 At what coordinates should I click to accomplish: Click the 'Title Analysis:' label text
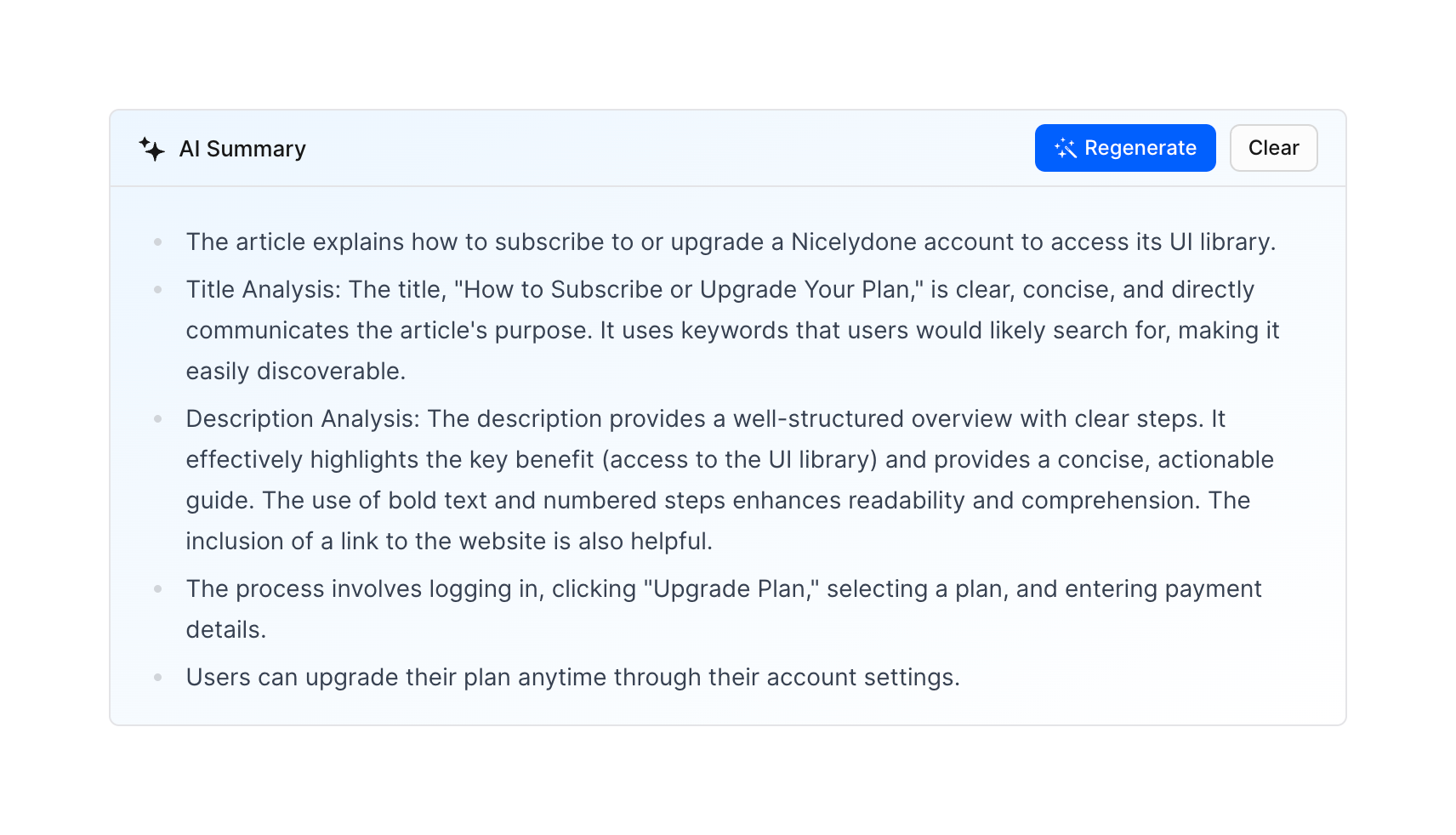click(264, 290)
